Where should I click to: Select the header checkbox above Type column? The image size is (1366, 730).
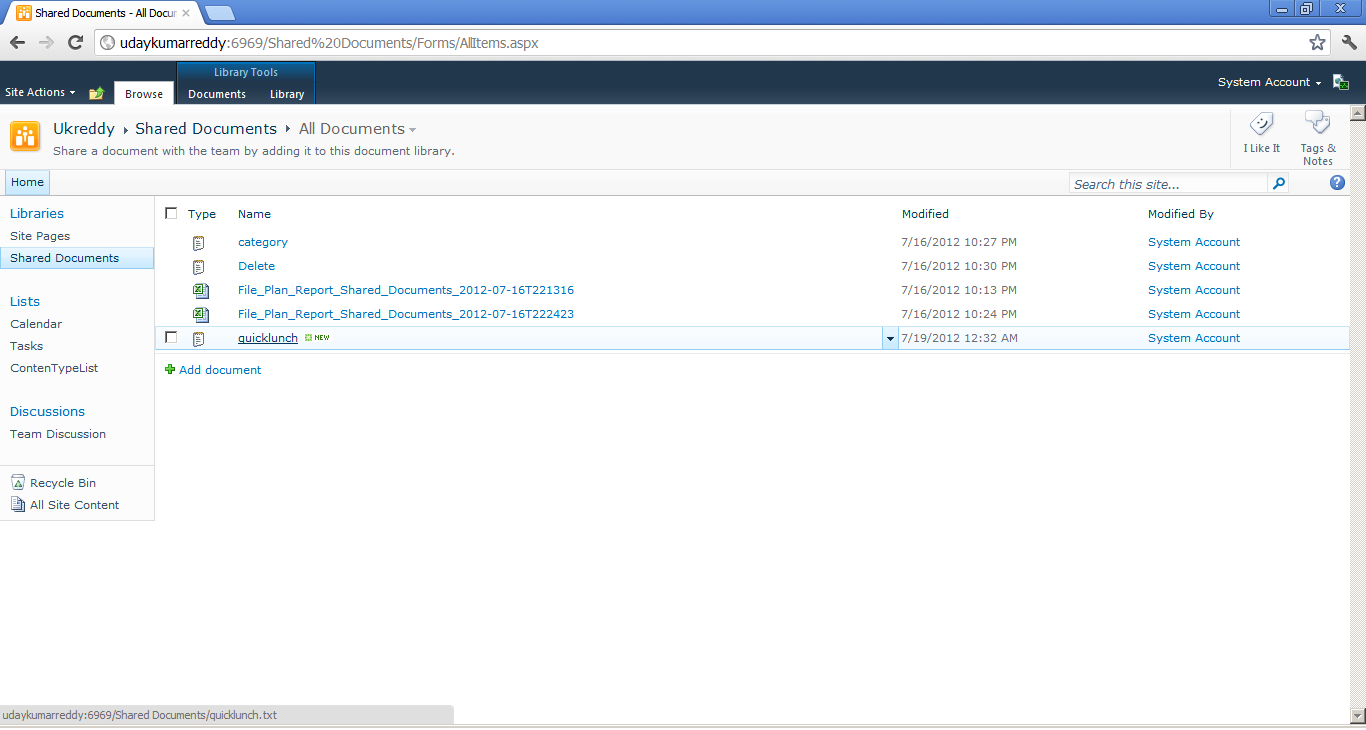(x=171, y=213)
